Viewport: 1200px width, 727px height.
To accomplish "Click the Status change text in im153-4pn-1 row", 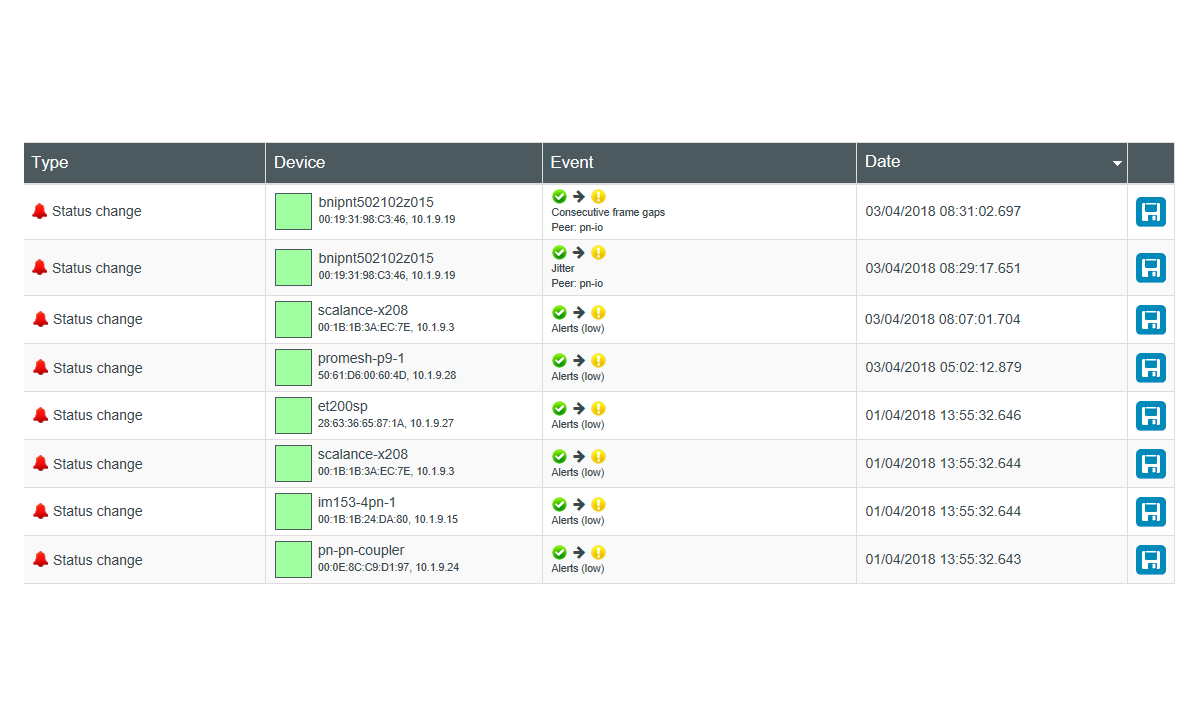I will pos(97,511).
